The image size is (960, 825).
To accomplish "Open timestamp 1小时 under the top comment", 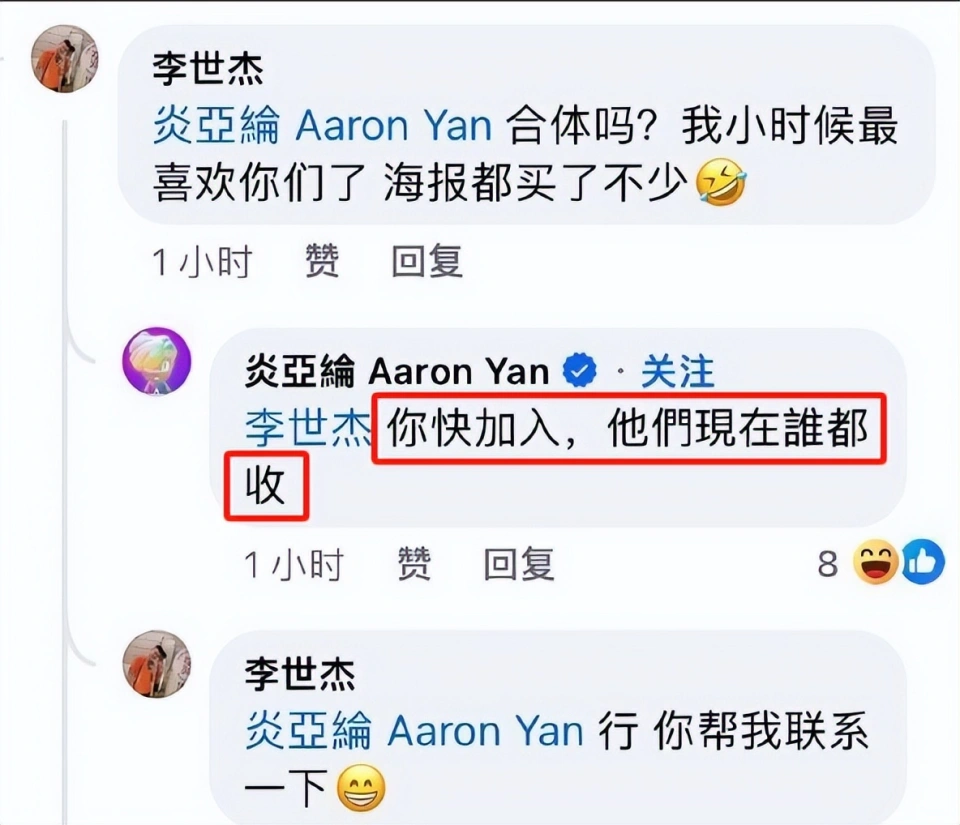I will tap(202, 261).
